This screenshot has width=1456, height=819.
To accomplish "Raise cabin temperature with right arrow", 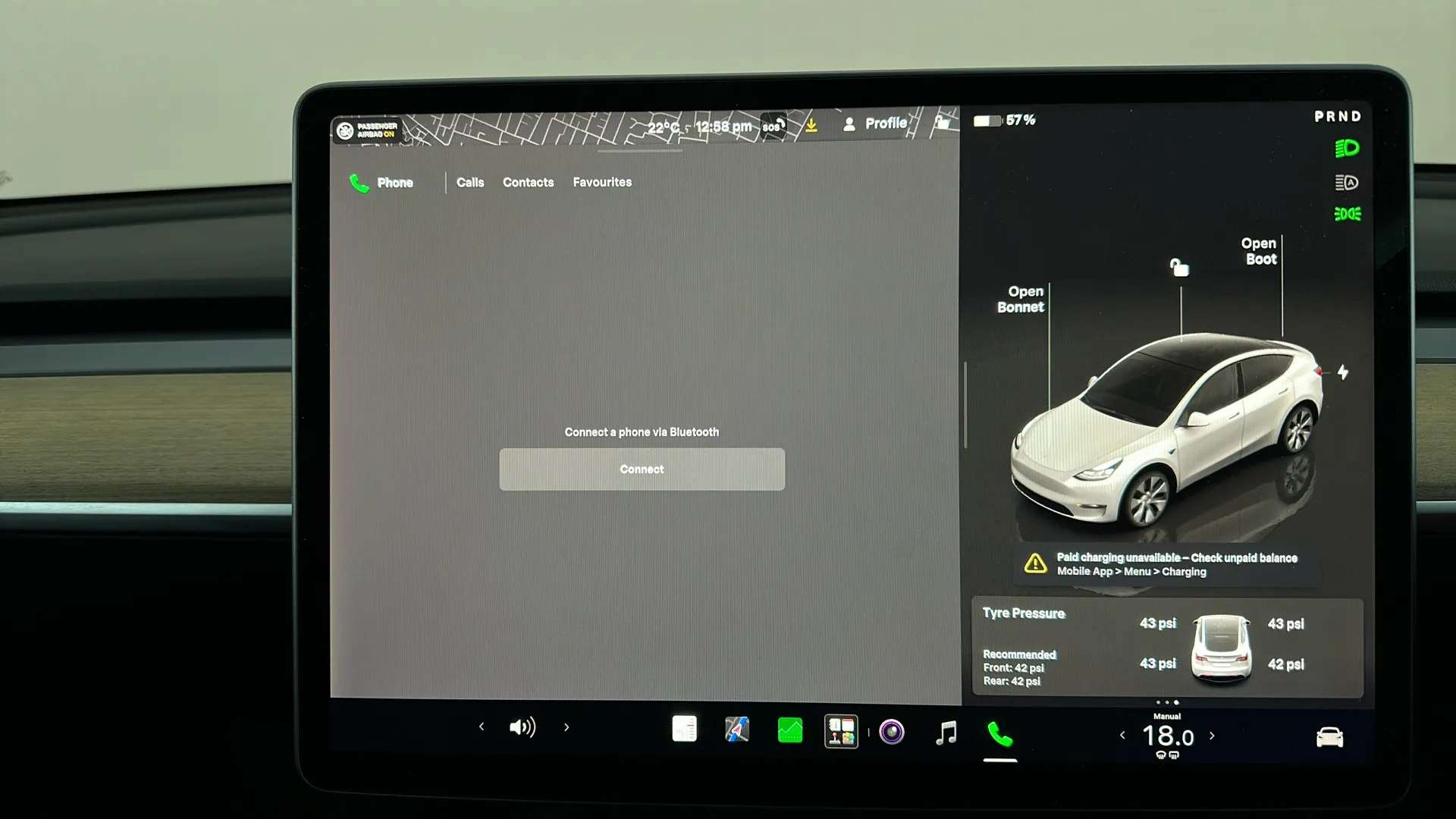I will coord(1212,735).
